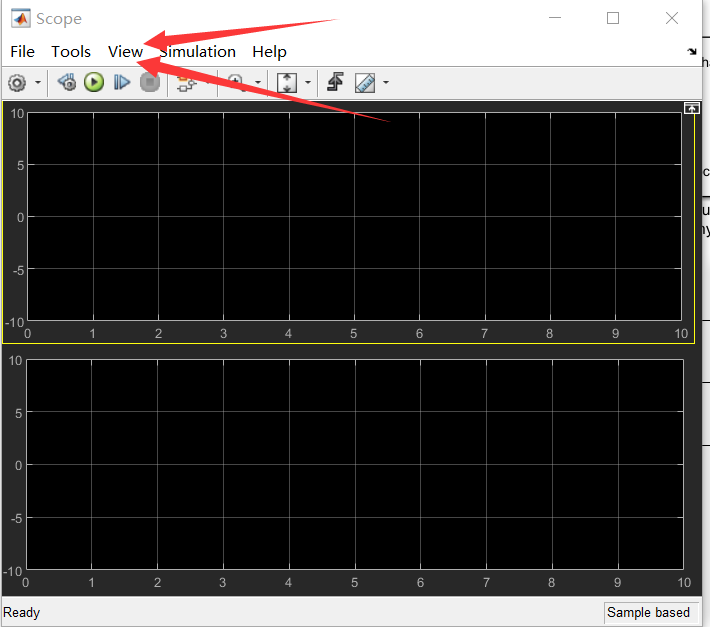Open Configuration Properties gear icon
This screenshot has height=627, width=710.
[17, 83]
